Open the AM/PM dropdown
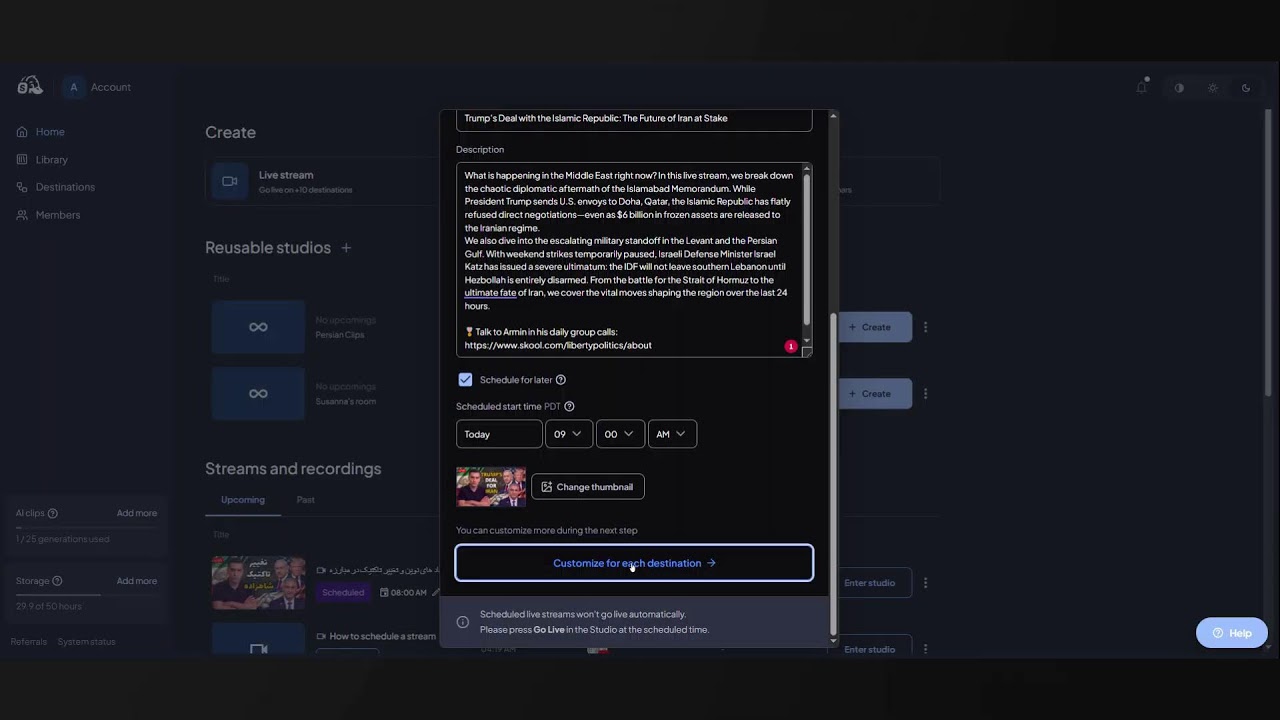Image resolution: width=1280 pixels, height=720 pixels. pyautogui.click(x=672, y=434)
